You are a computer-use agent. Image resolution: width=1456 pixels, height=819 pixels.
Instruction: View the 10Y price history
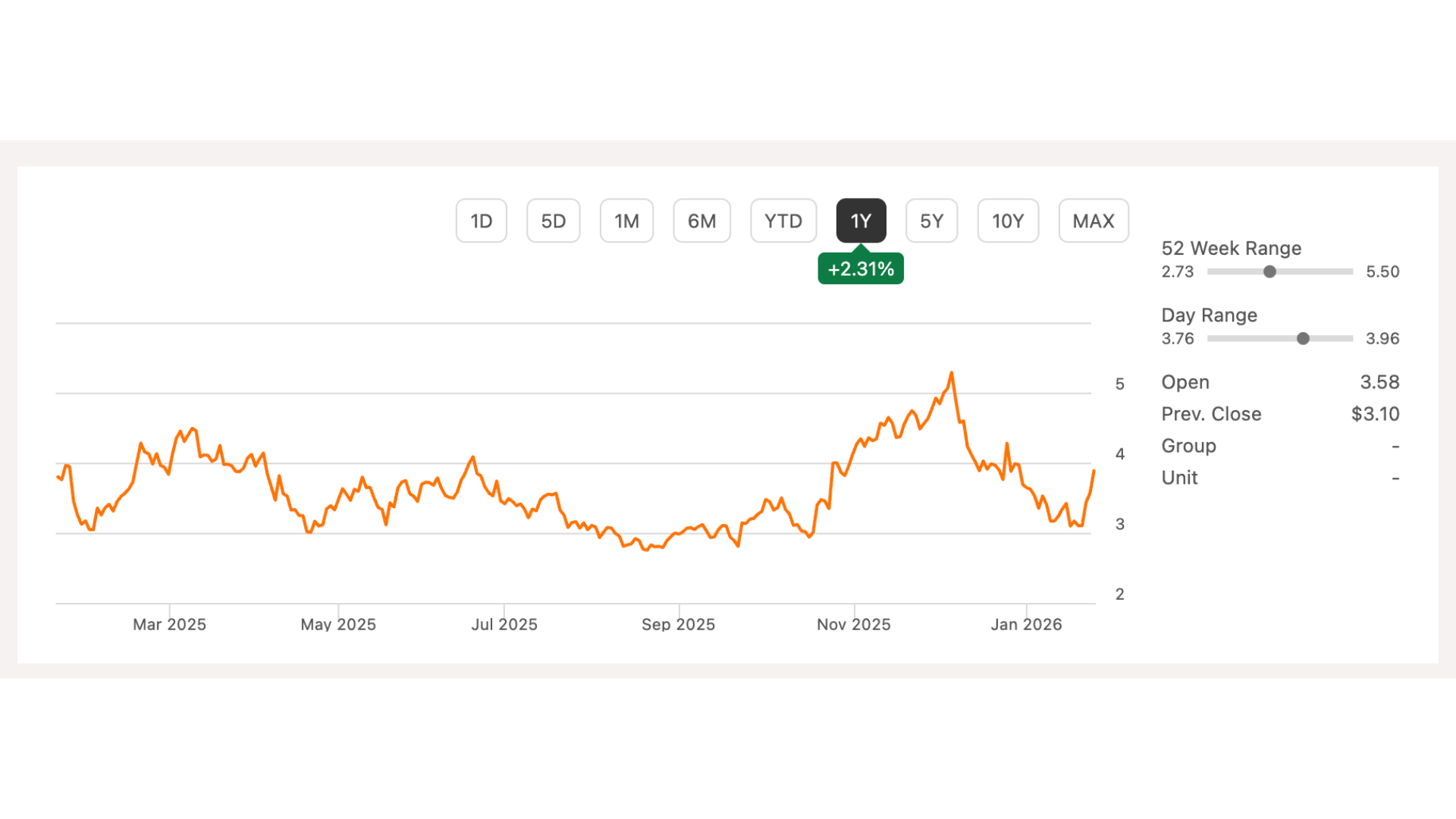coord(1008,221)
